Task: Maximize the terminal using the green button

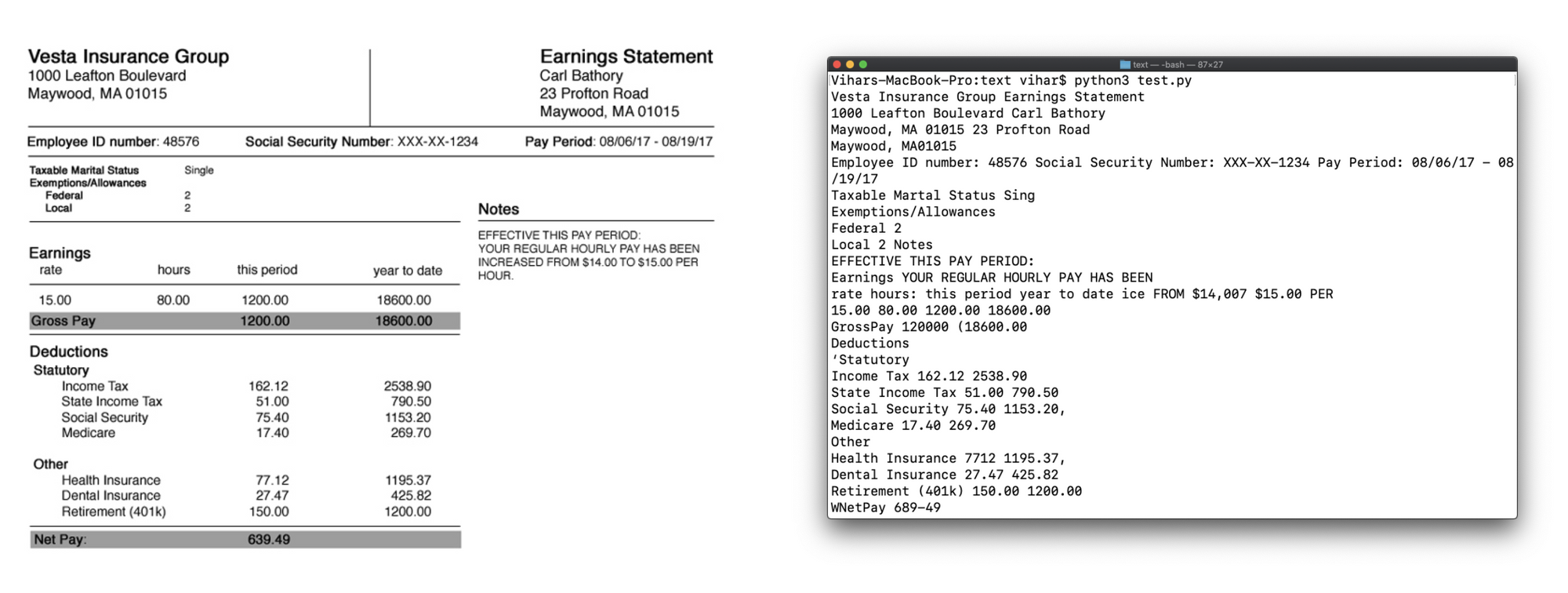Action: click(x=863, y=64)
